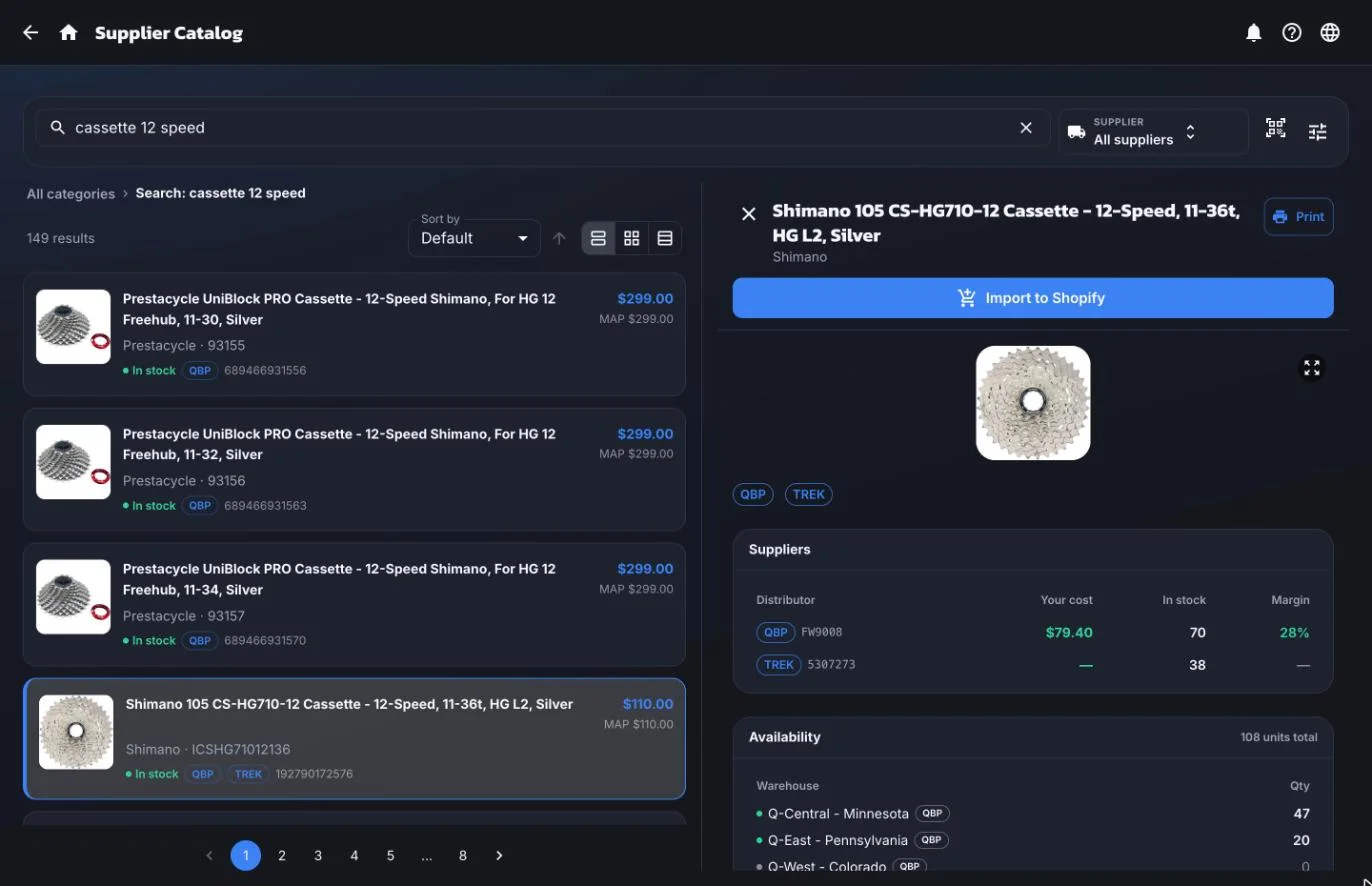Go to the next results page
The height and width of the screenshot is (886, 1372).
[499, 856]
